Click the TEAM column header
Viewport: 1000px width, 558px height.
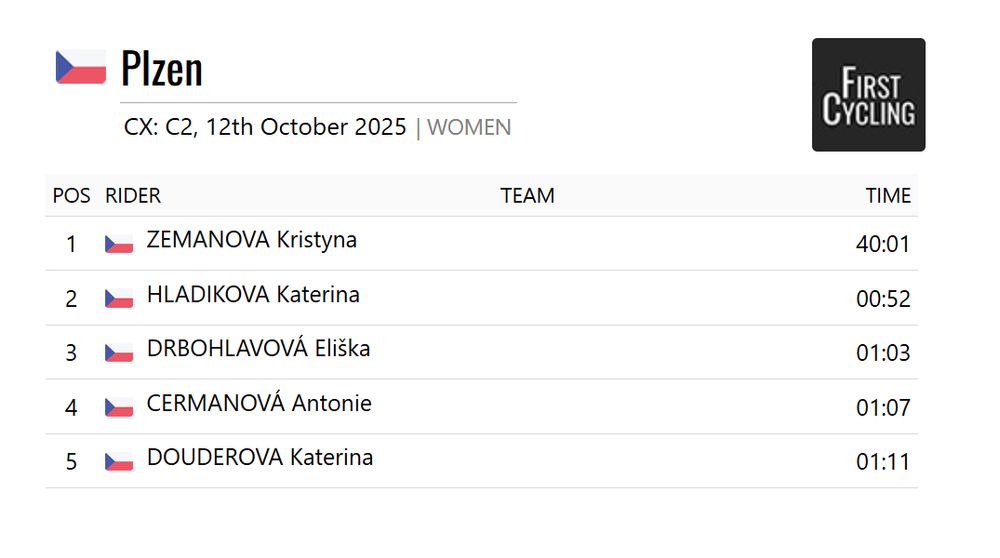[x=527, y=196]
